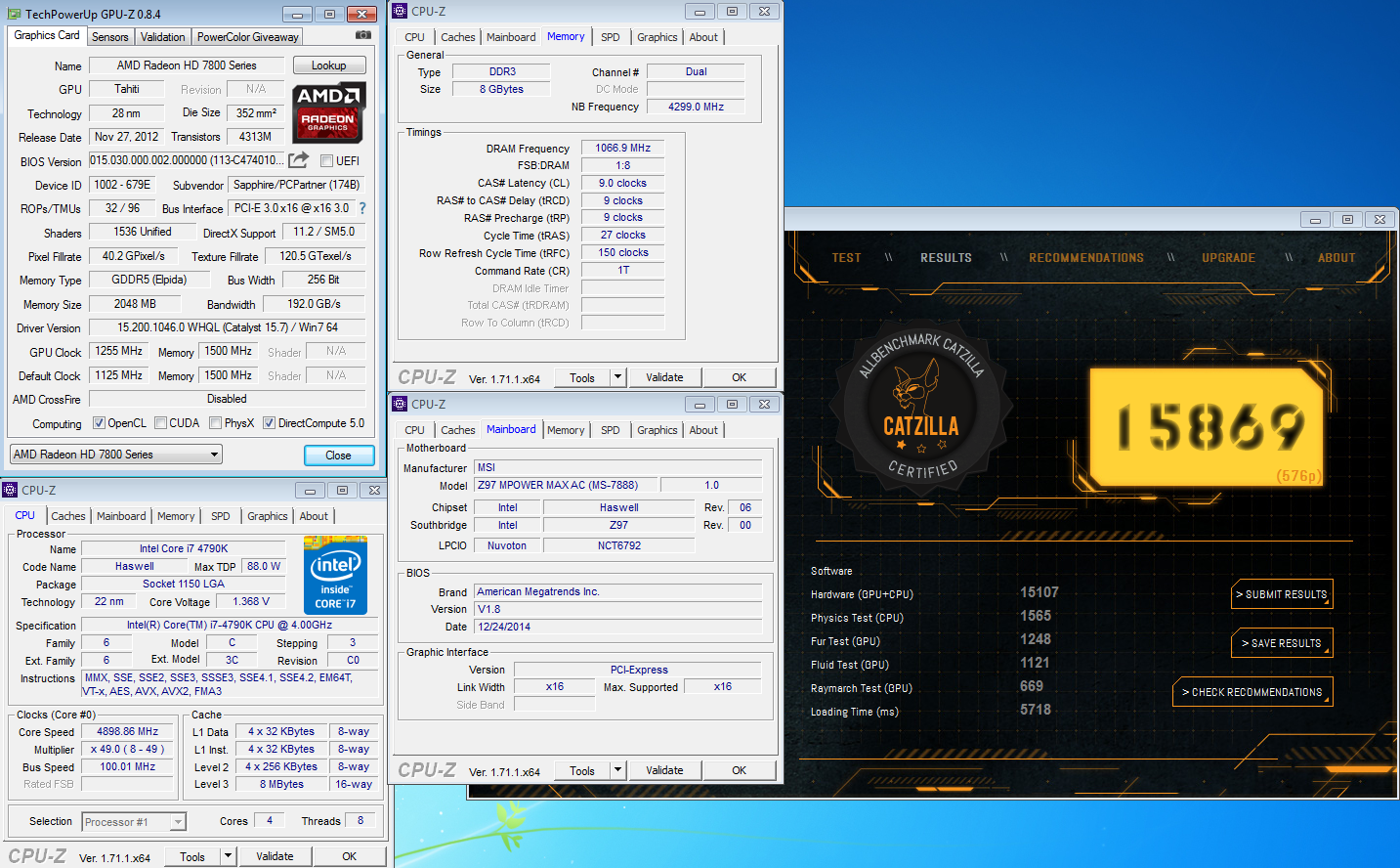Click Validate in CPU-Z Memory window
Screen dimensions: 1400x868
coord(664,377)
